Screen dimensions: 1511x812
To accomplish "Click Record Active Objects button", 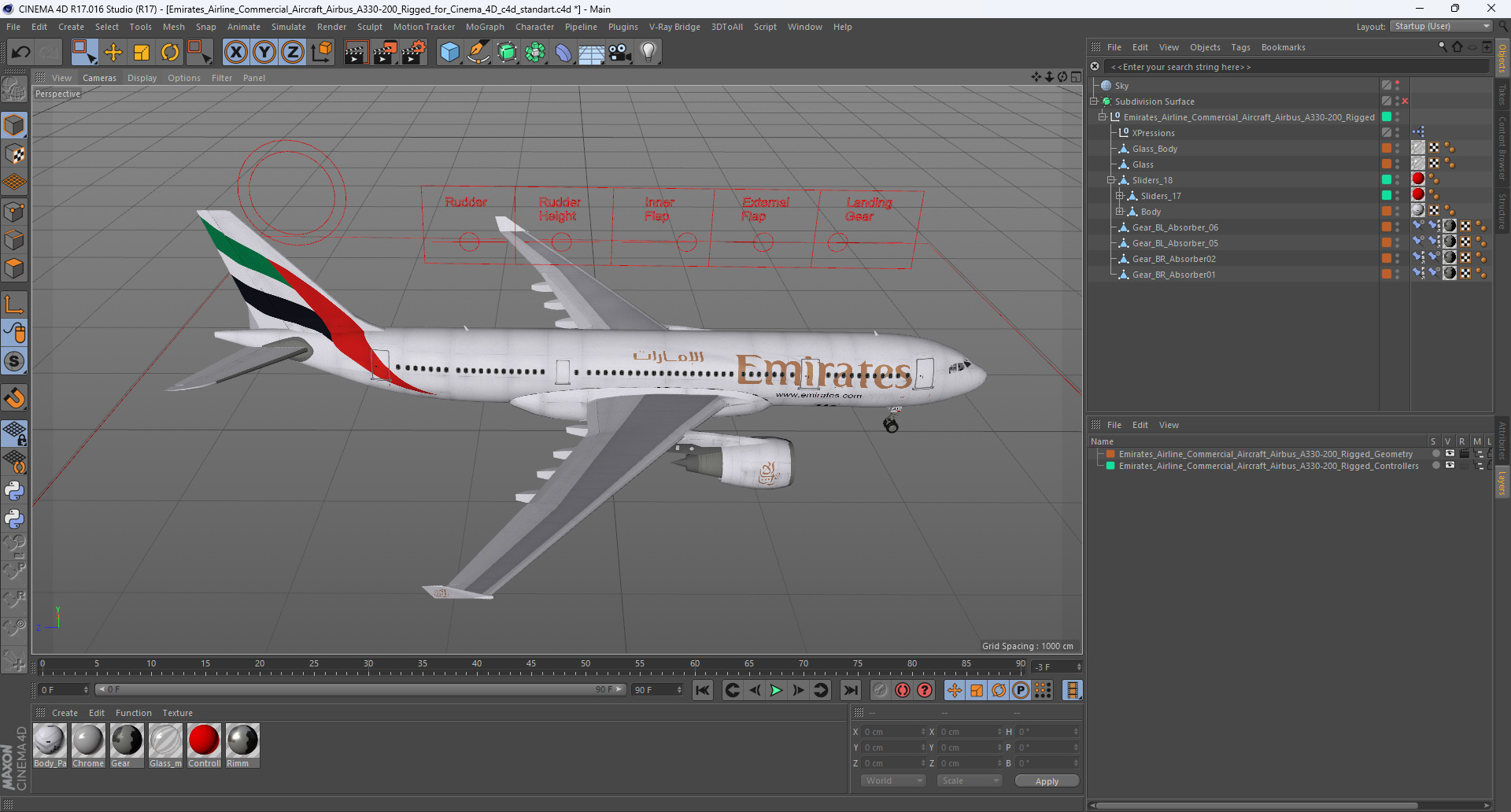I will tap(880, 690).
